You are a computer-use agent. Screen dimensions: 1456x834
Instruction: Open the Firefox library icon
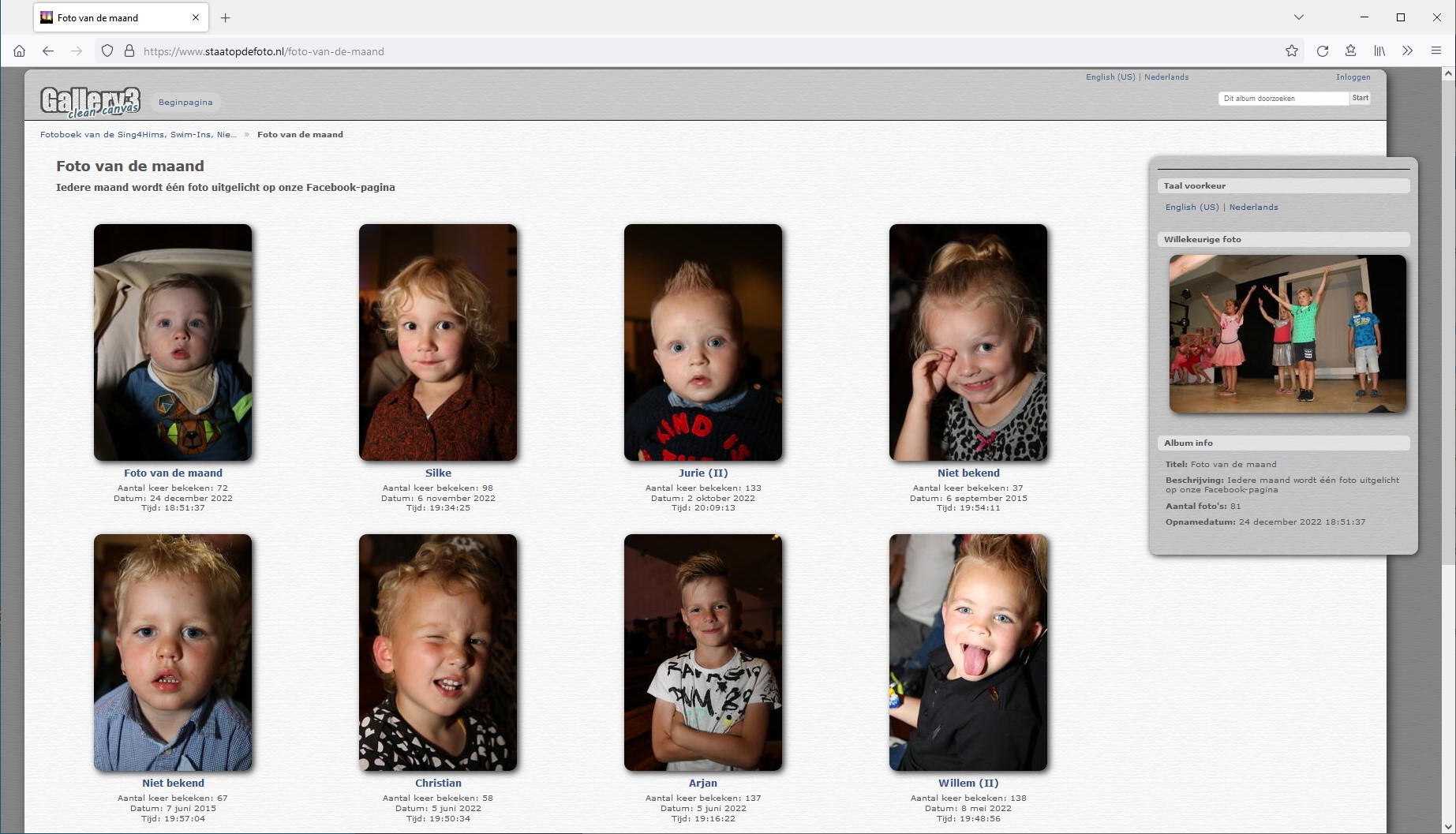tap(1379, 51)
